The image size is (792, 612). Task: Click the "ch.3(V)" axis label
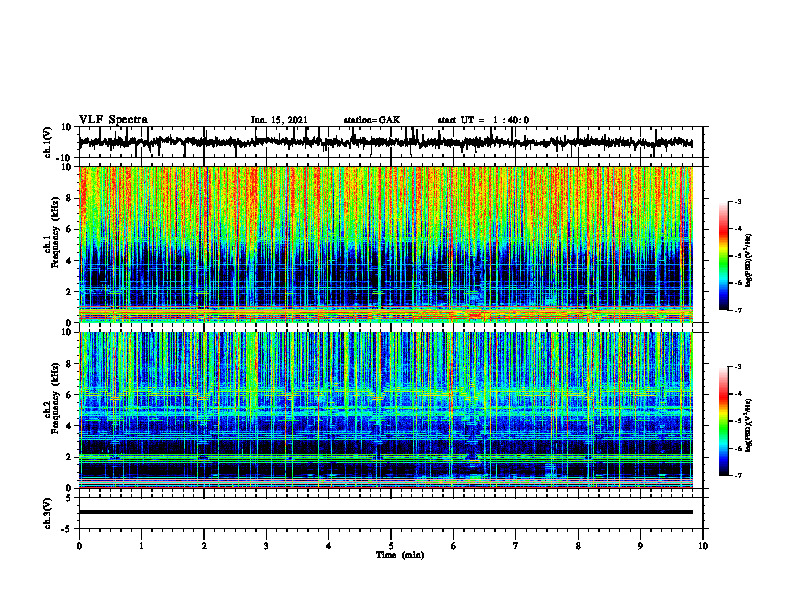48,513
